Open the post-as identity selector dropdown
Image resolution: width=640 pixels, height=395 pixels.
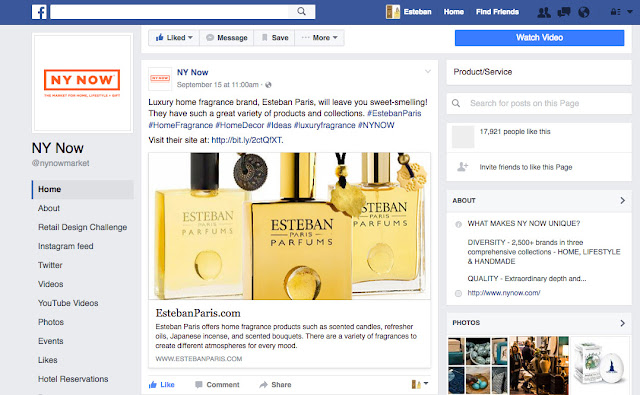pyautogui.click(x=420, y=384)
